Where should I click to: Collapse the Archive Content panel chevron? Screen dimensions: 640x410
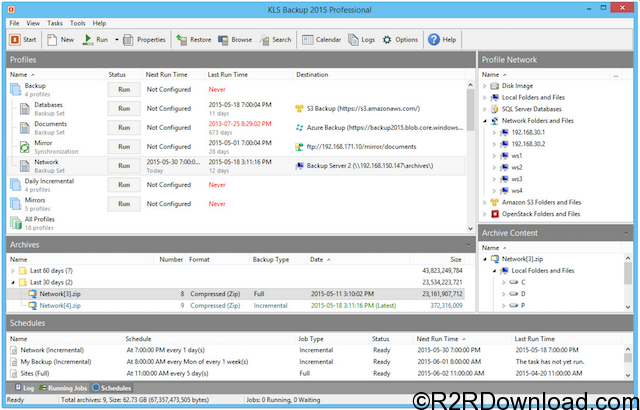click(626, 233)
